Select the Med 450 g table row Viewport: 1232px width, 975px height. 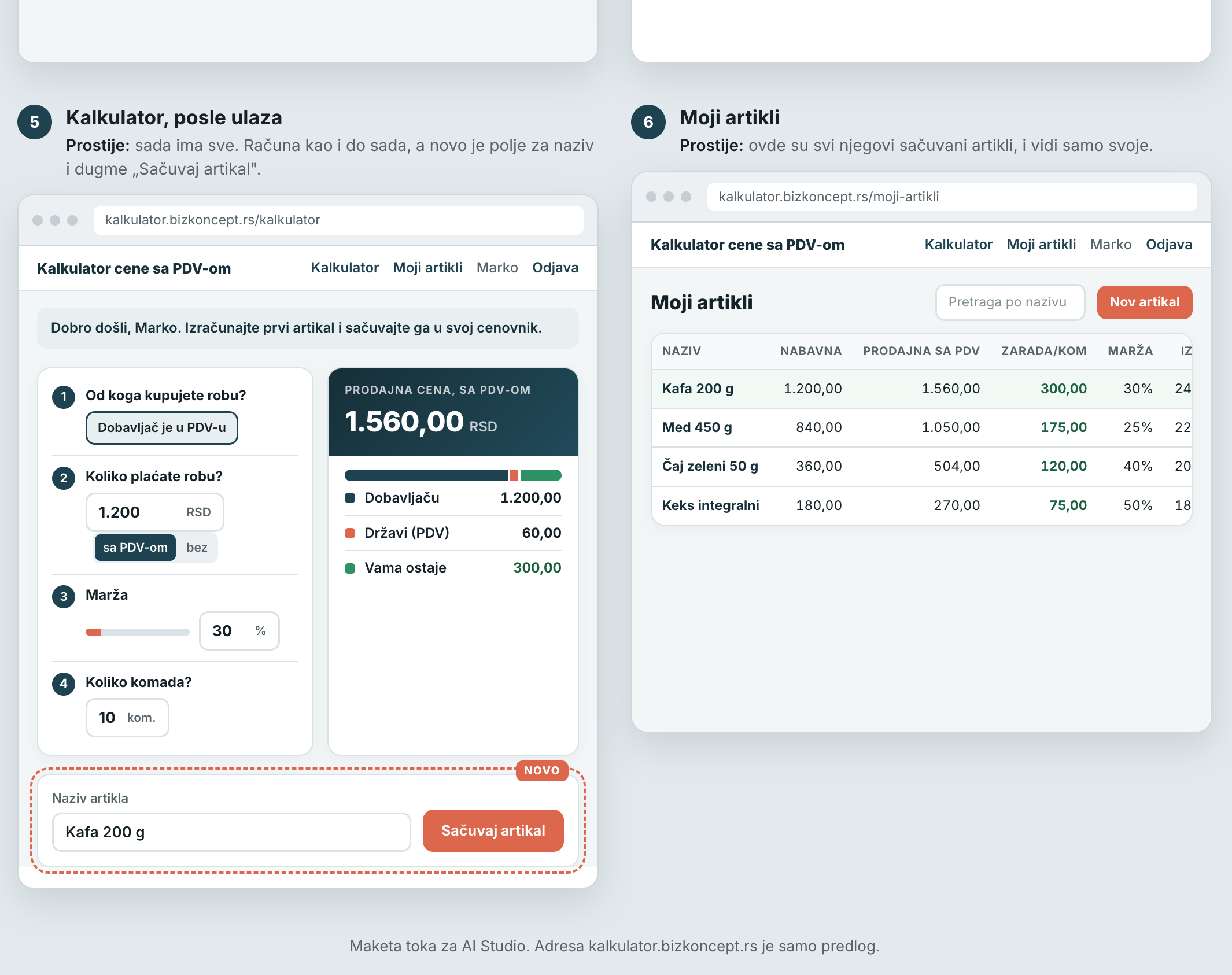[x=921, y=427]
